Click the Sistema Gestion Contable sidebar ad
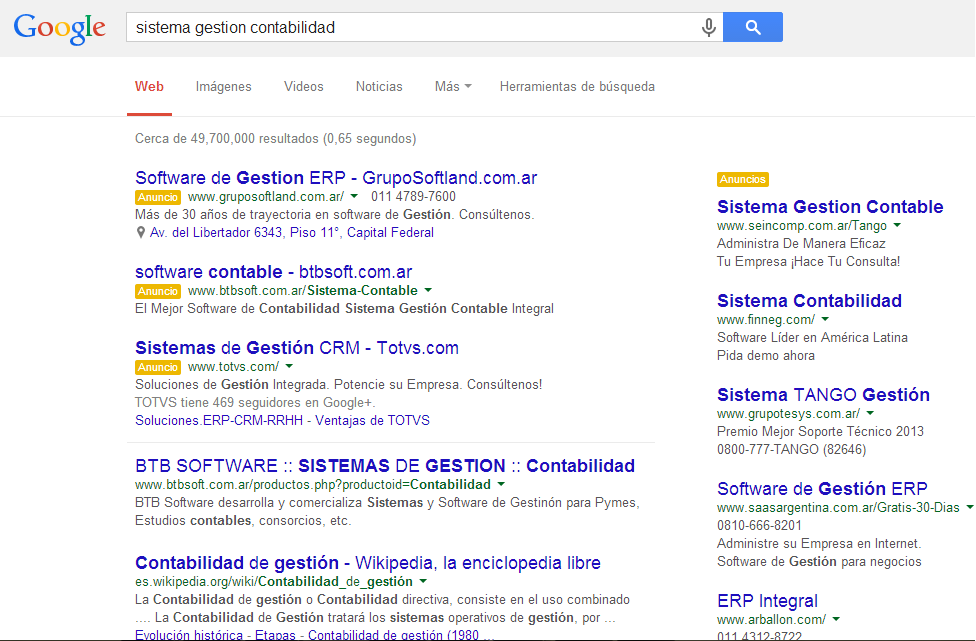This screenshot has width=976, height=641. pyautogui.click(x=830, y=206)
